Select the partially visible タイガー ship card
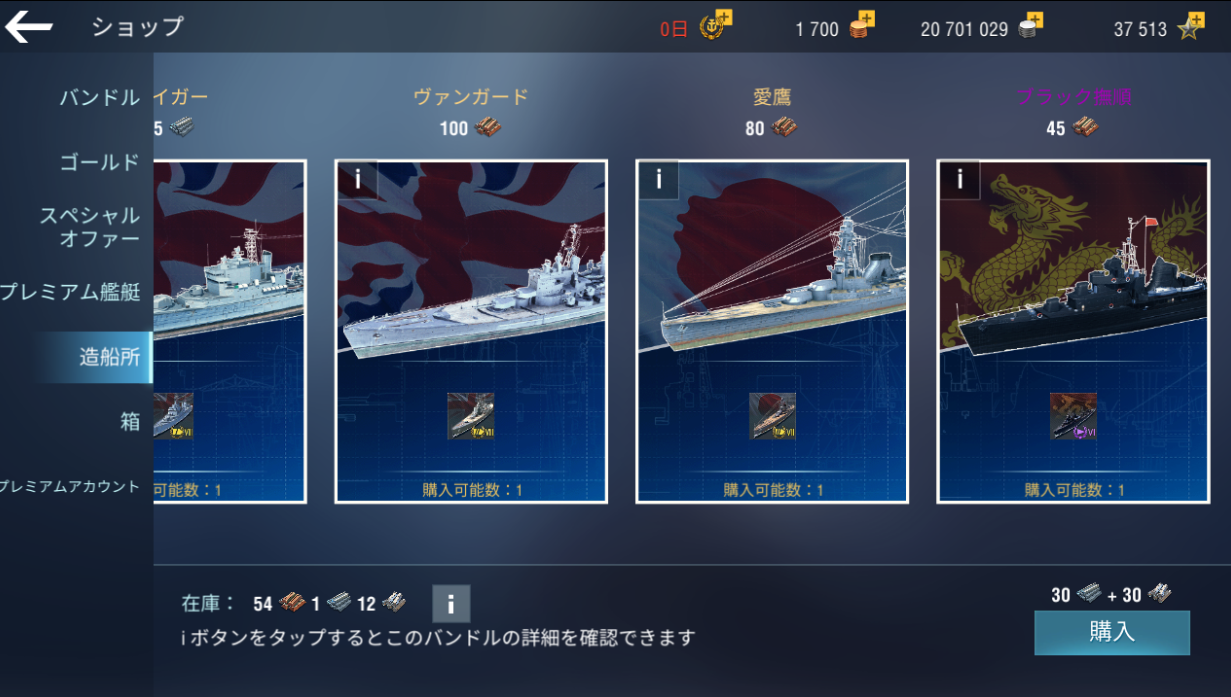1231x697 pixels. (x=230, y=332)
